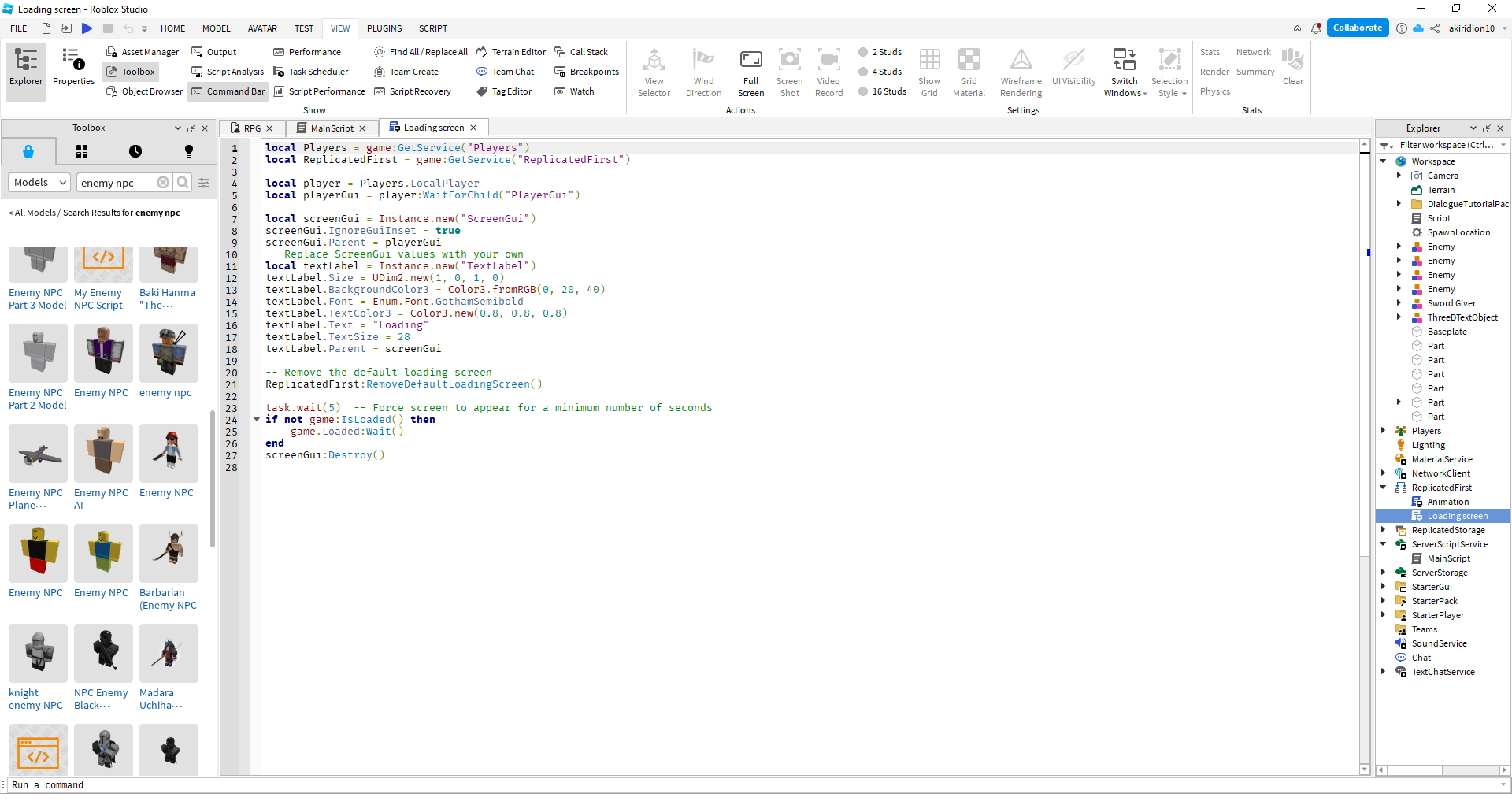1512x801 pixels.
Task: Open the View Selector tool
Action: click(654, 71)
